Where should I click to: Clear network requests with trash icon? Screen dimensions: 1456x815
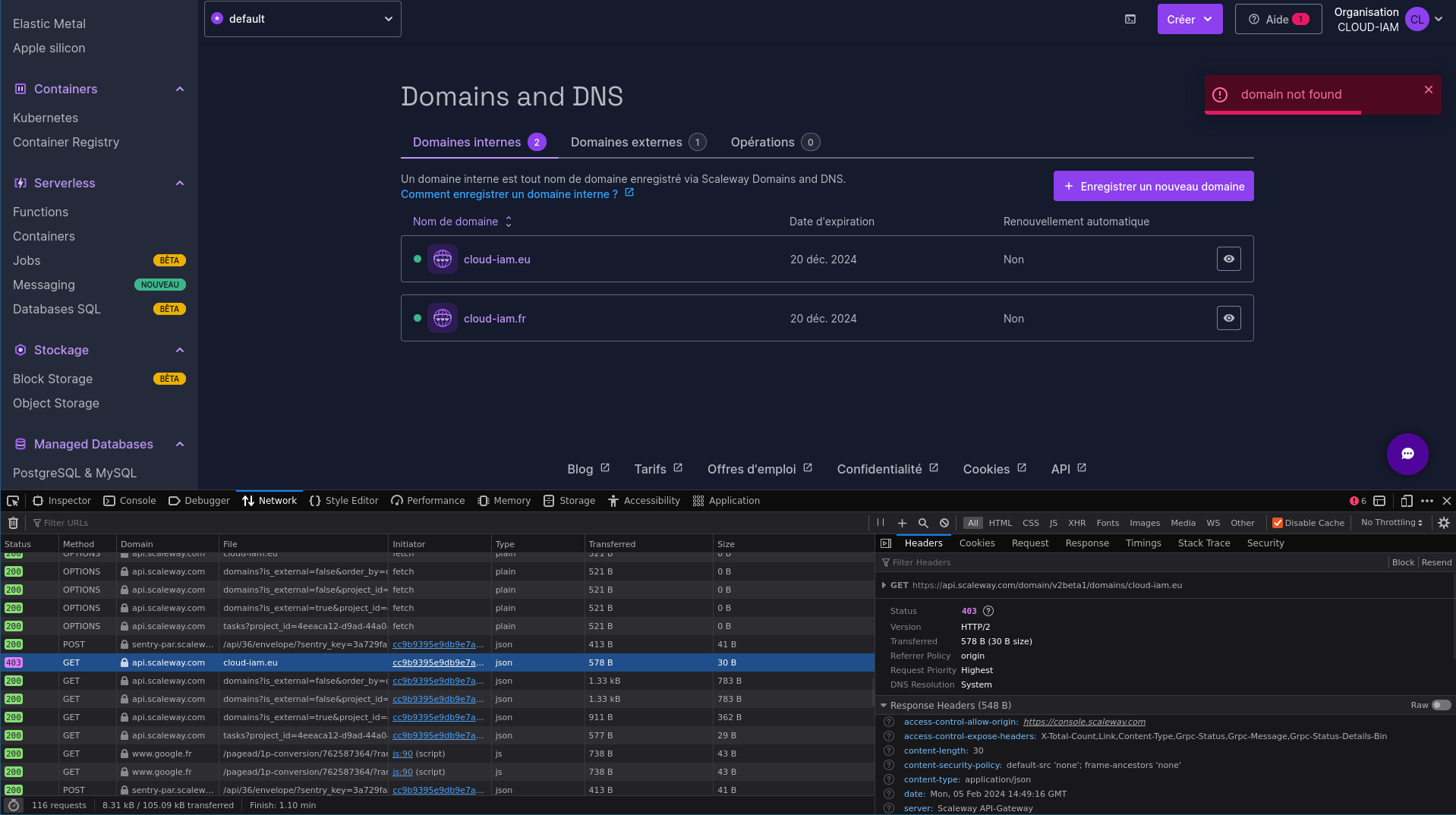pyautogui.click(x=13, y=523)
